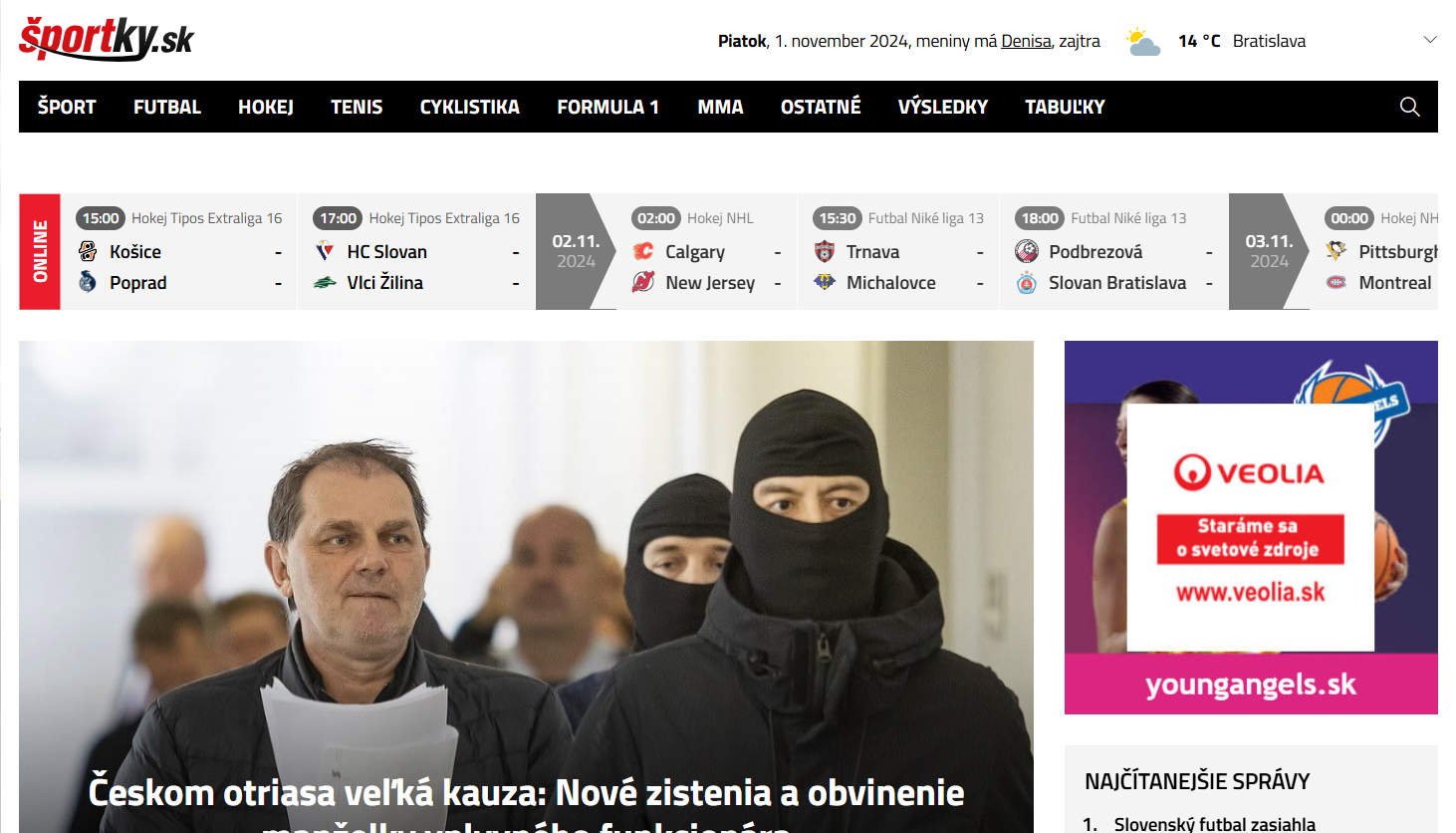
Task: Click the search magnifier icon
Action: coord(1409,107)
